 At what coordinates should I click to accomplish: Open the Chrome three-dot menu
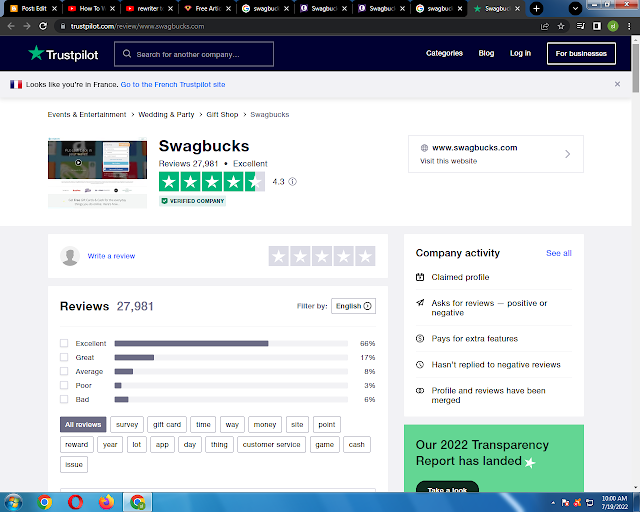pos(629,26)
